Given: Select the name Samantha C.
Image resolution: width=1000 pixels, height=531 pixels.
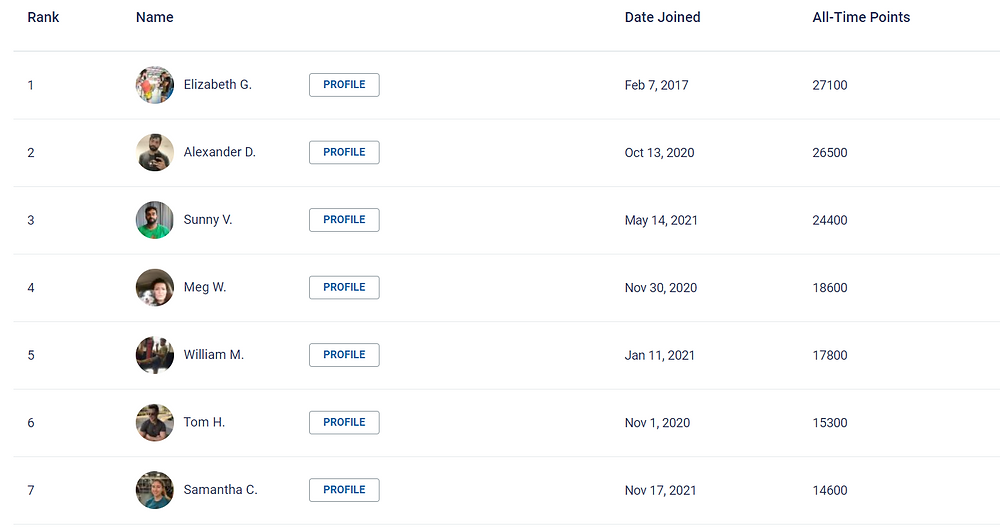Looking at the screenshot, I should [x=221, y=490].
